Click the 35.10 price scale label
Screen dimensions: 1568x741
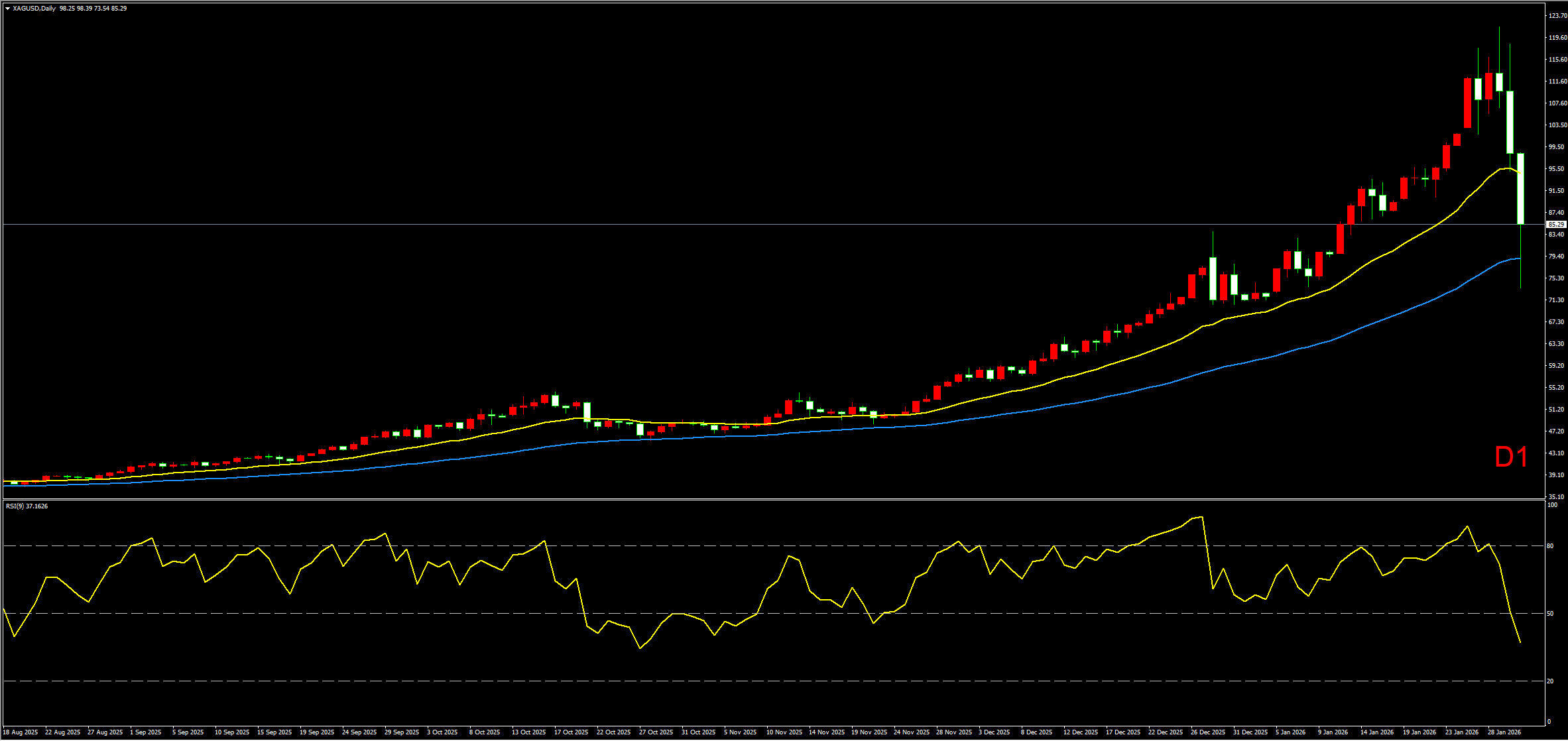click(x=1557, y=497)
